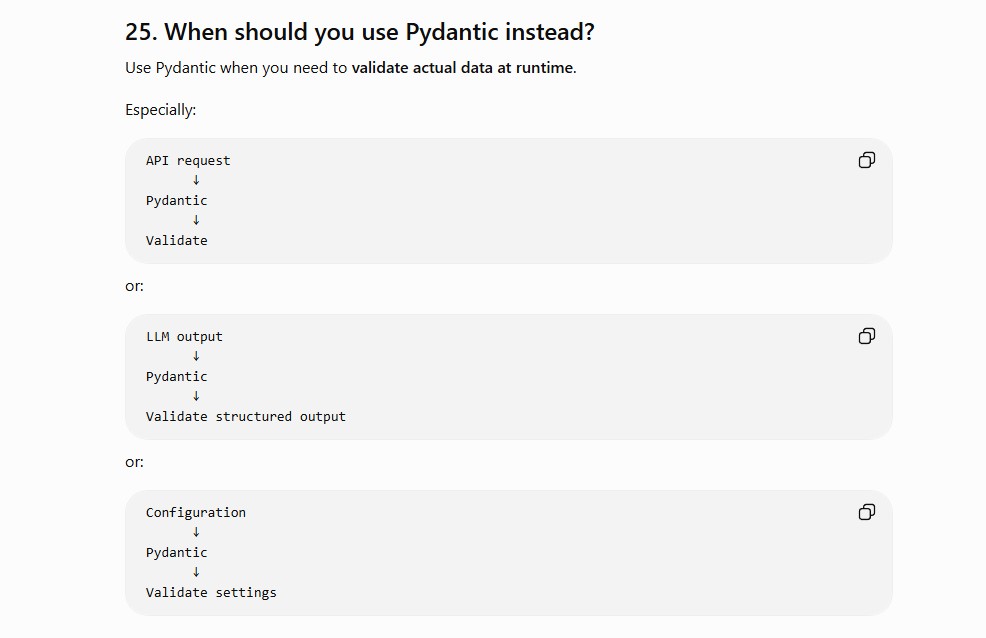This screenshot has height=638, width=986.
Task: Click the 'LLM output' code line
Action: (x=184, y=337)
